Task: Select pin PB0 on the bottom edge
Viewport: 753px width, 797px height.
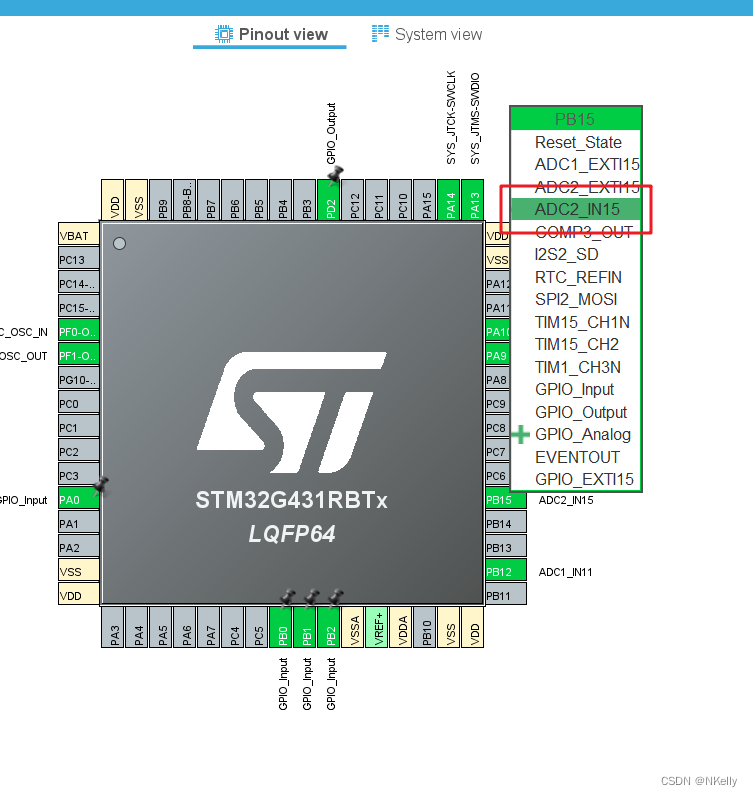Action: [x=282, y=627]
